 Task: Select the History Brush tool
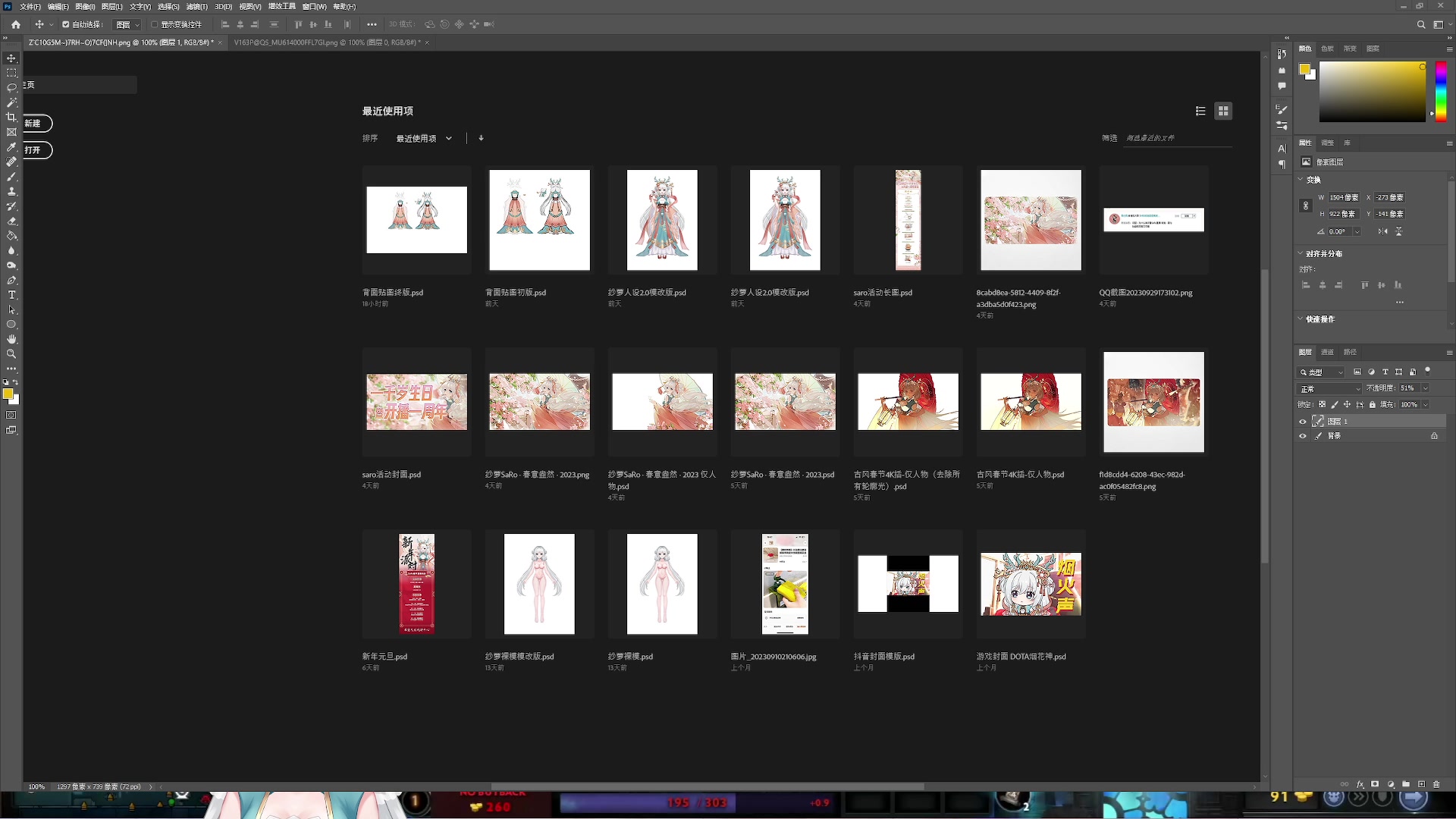[x=11, y=206]
